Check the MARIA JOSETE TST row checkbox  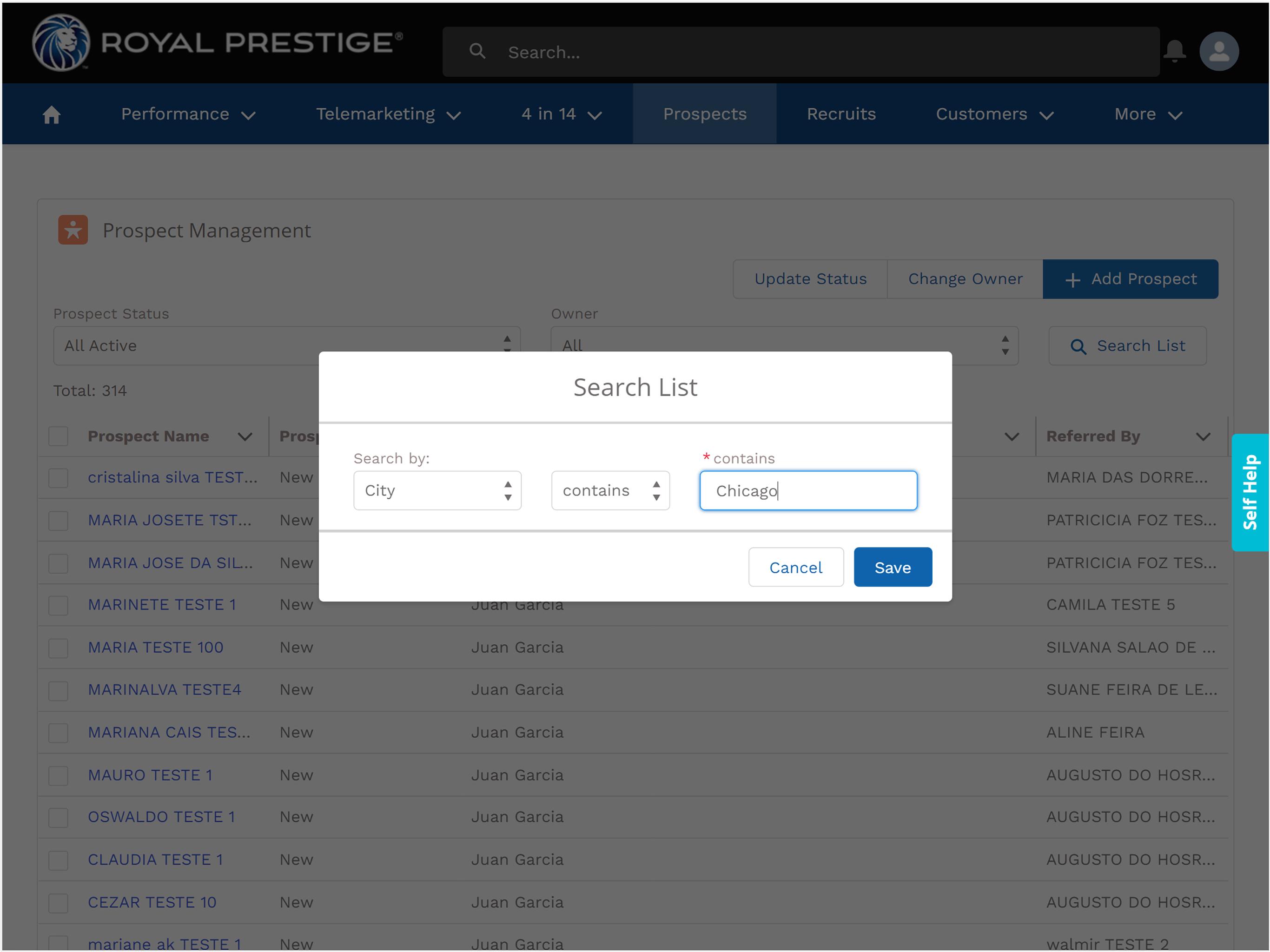(59, 521)
